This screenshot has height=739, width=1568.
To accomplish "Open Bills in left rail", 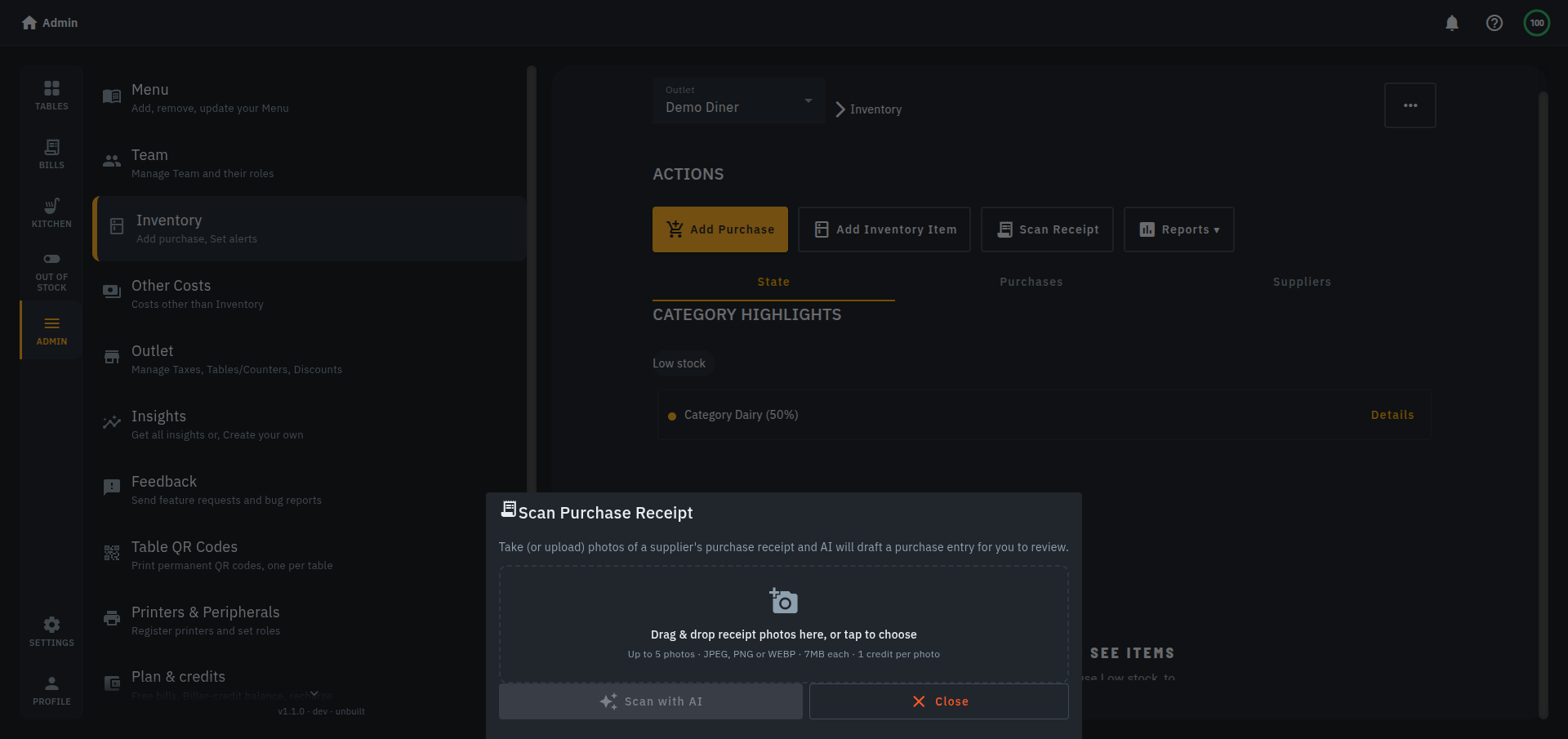I will click(51, 154).
